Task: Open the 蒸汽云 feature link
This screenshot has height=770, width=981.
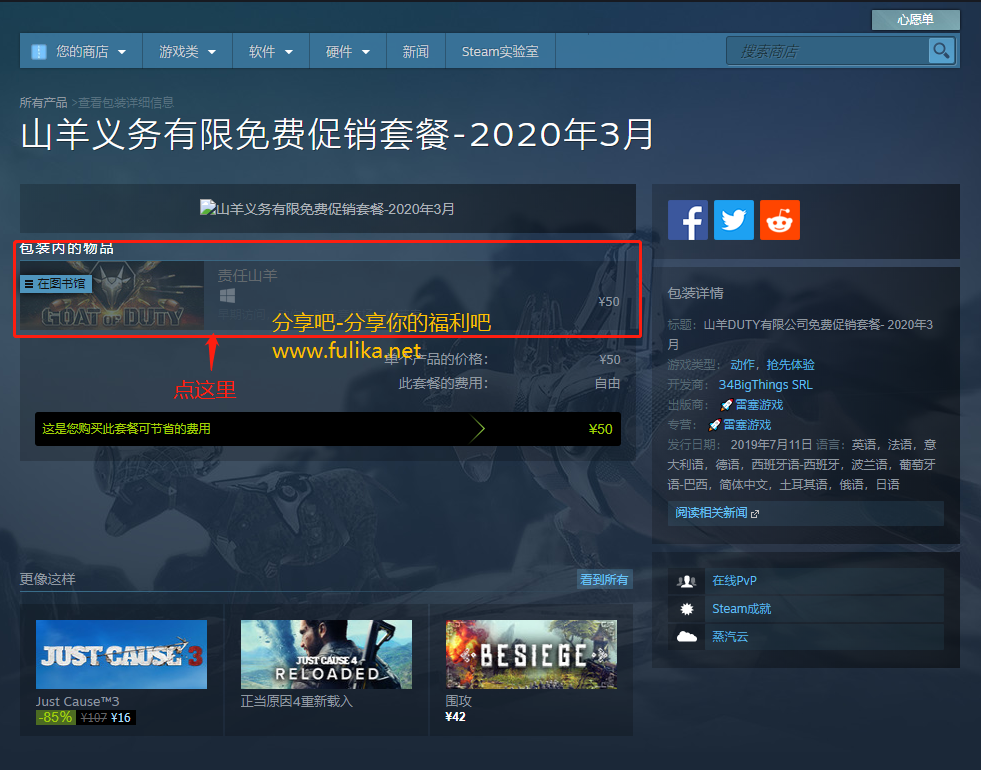Action: (x=730, y=637)
